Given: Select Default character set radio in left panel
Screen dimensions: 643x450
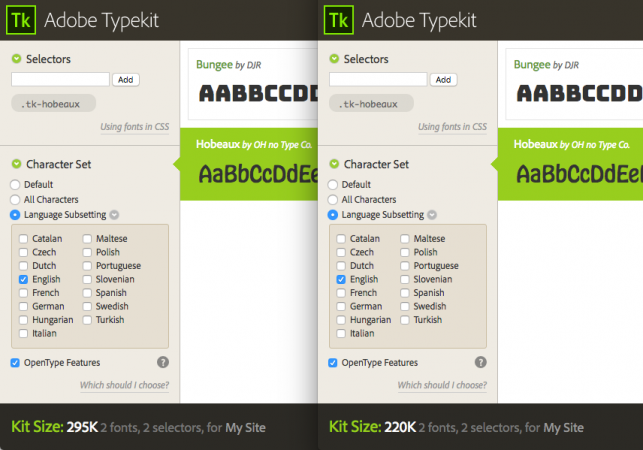Looking at the screenshot, I should coord(15,185).
